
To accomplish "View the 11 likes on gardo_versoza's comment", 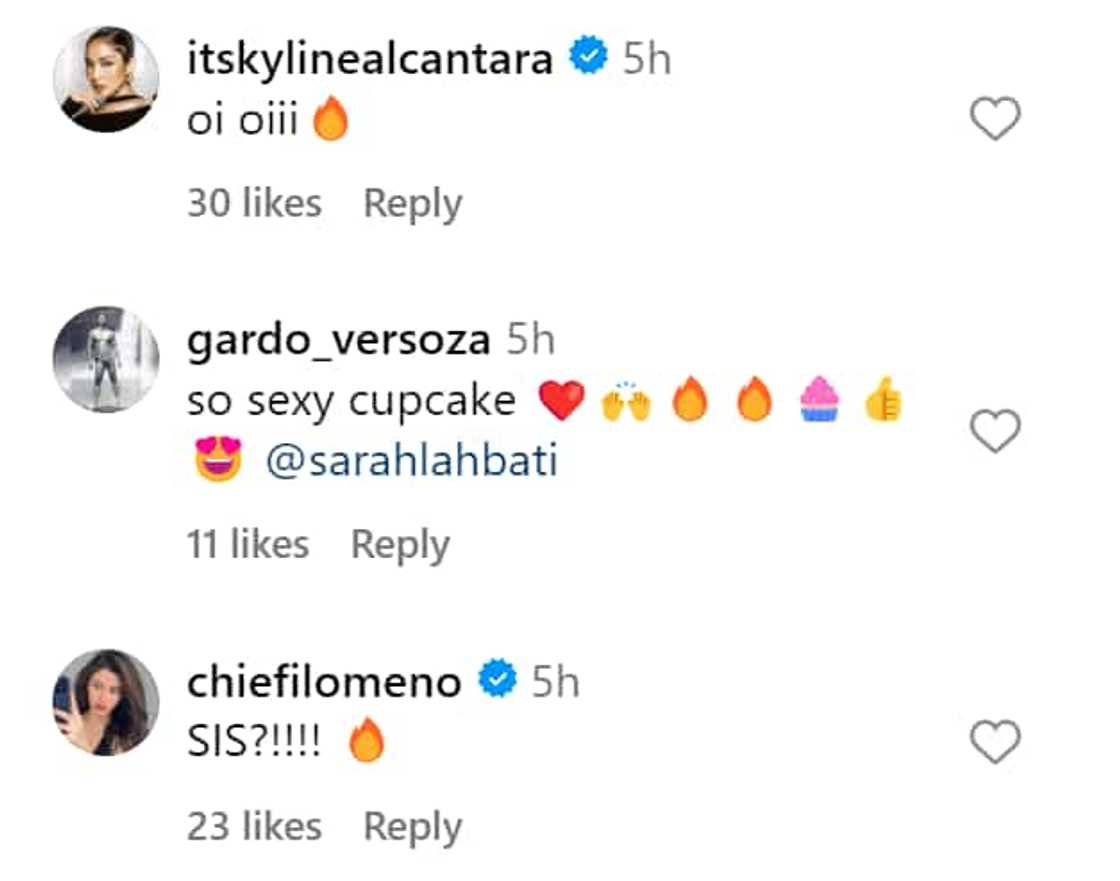I will click(x=248, y=545).
